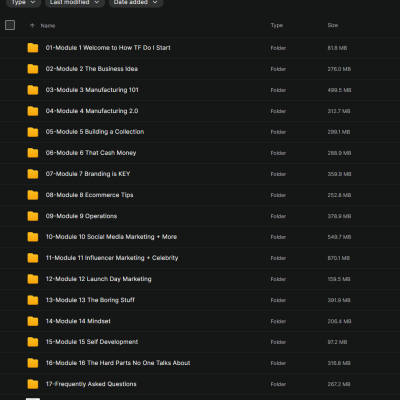Click folder icon for 16-Module 16 Hard Parts
This screenshot has width=400, height=400.
tap(33, 363)
